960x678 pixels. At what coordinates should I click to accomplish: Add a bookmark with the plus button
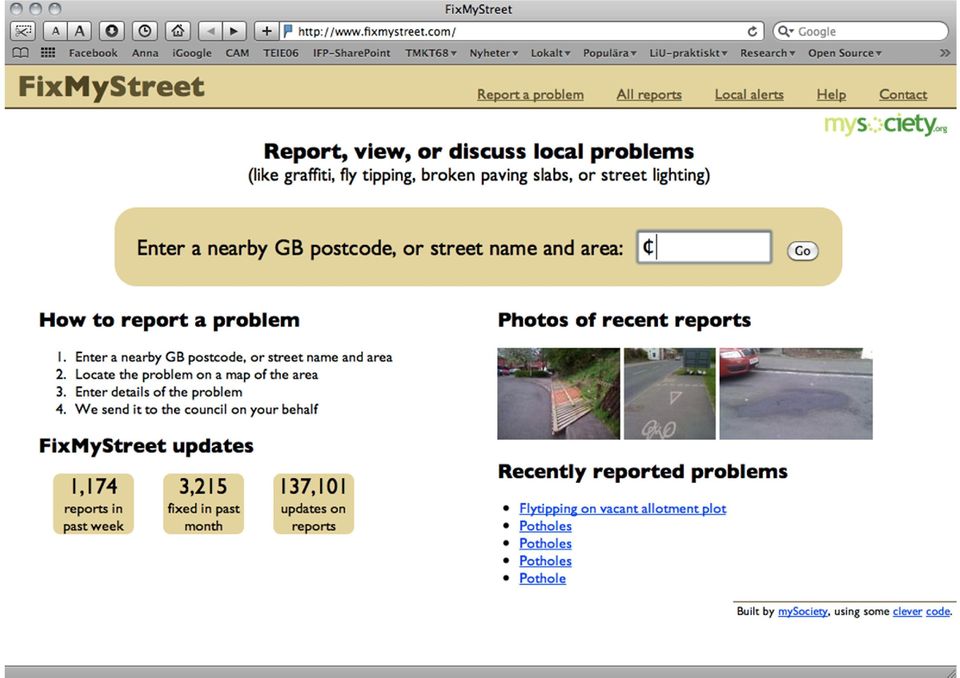pyautogui.click(x=266, y=31)
